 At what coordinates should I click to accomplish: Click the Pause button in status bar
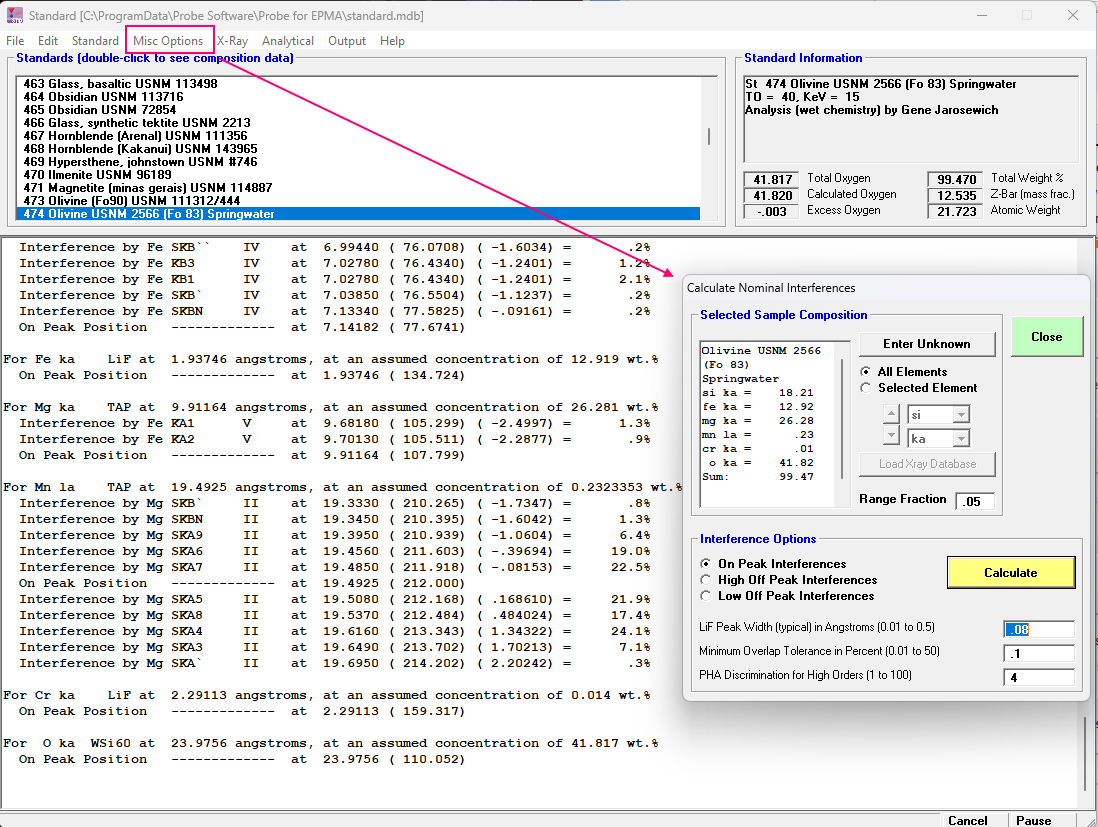pos(1033,820)
